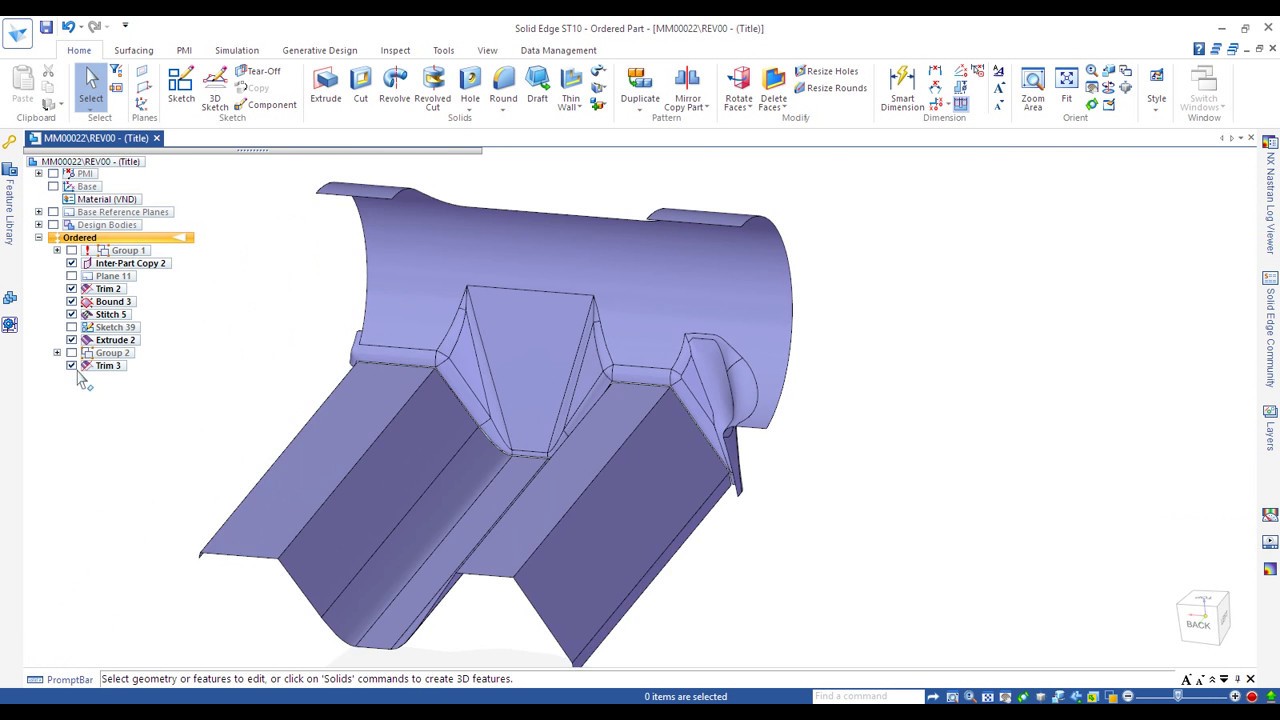Click the record button in status bar

point(1251,696)
